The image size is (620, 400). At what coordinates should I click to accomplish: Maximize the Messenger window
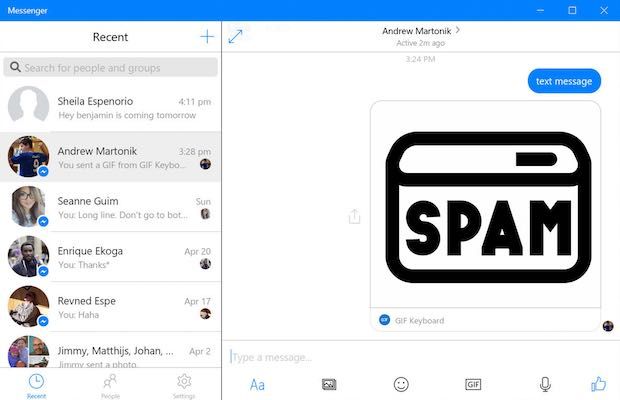coord(572,10)
